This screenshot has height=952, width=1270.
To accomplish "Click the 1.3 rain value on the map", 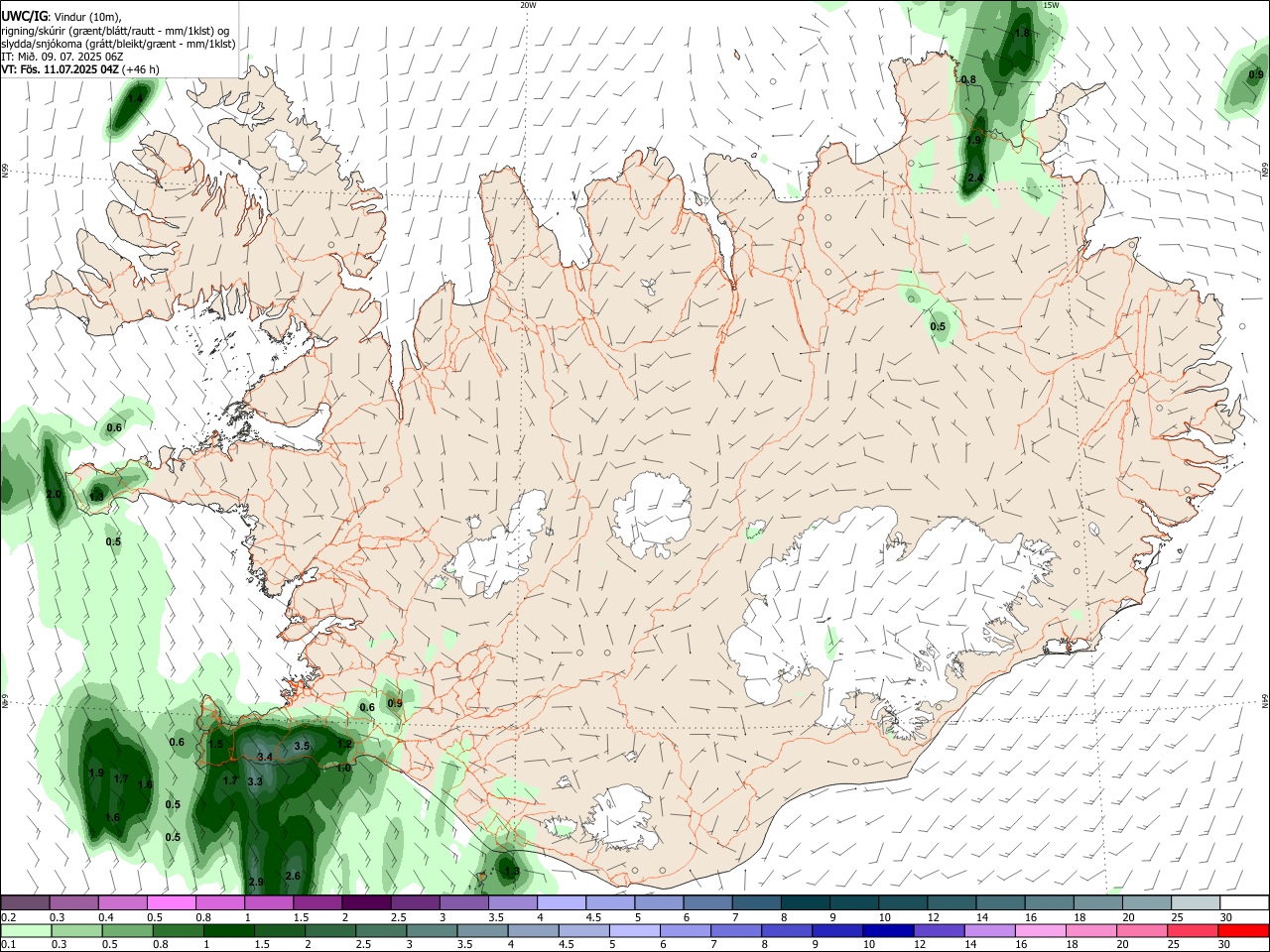I will click(x=512, y=872).
